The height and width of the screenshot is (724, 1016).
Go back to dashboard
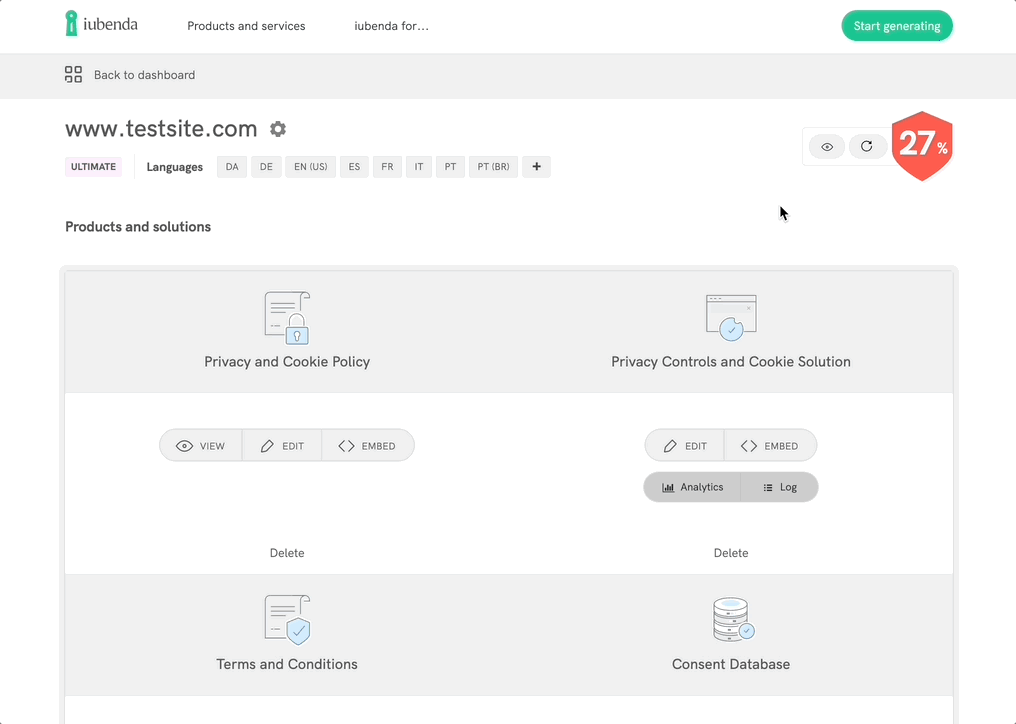[x=143, y=74]
